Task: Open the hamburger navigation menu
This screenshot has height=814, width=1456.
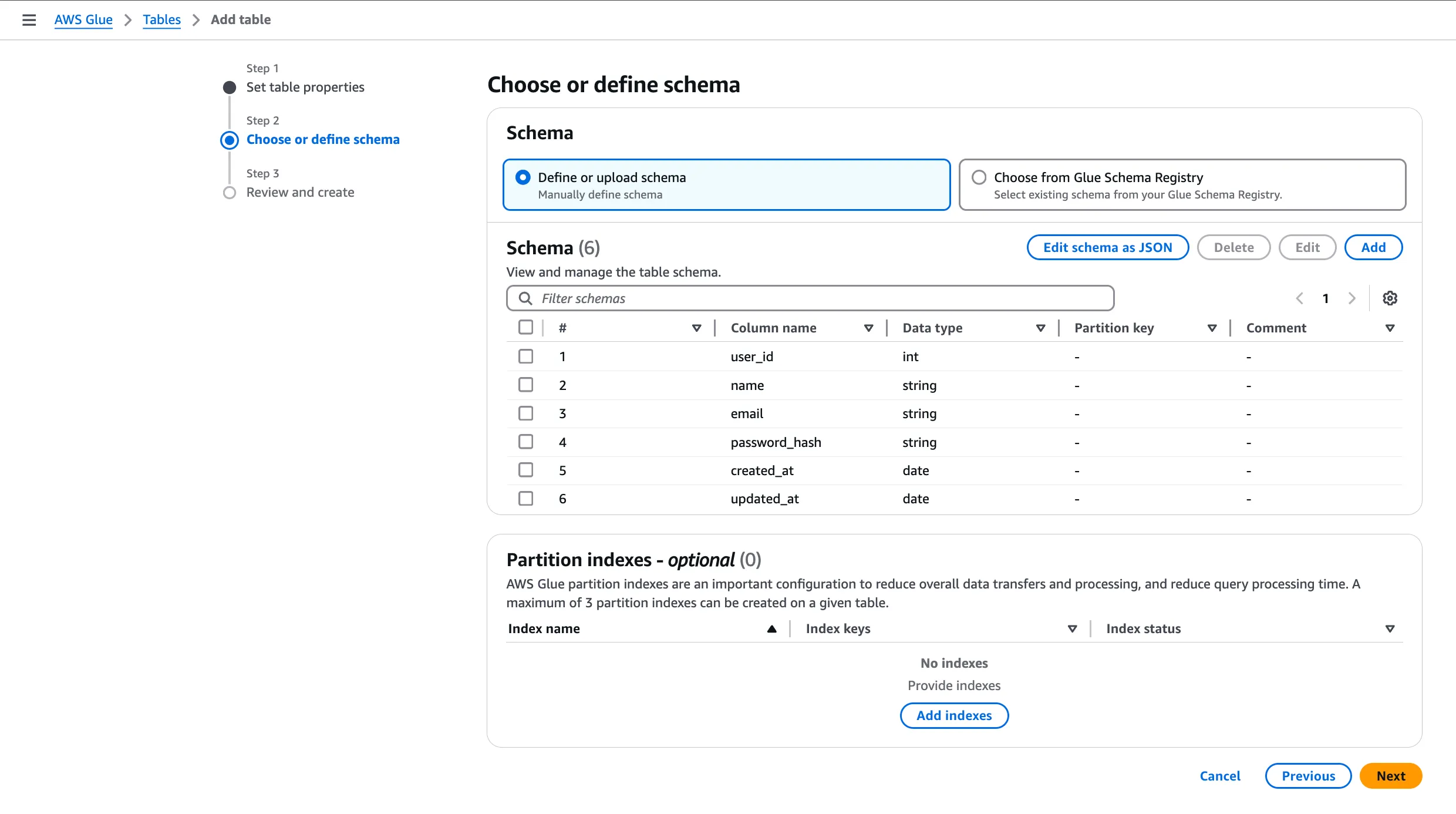Action: (29, 20)
